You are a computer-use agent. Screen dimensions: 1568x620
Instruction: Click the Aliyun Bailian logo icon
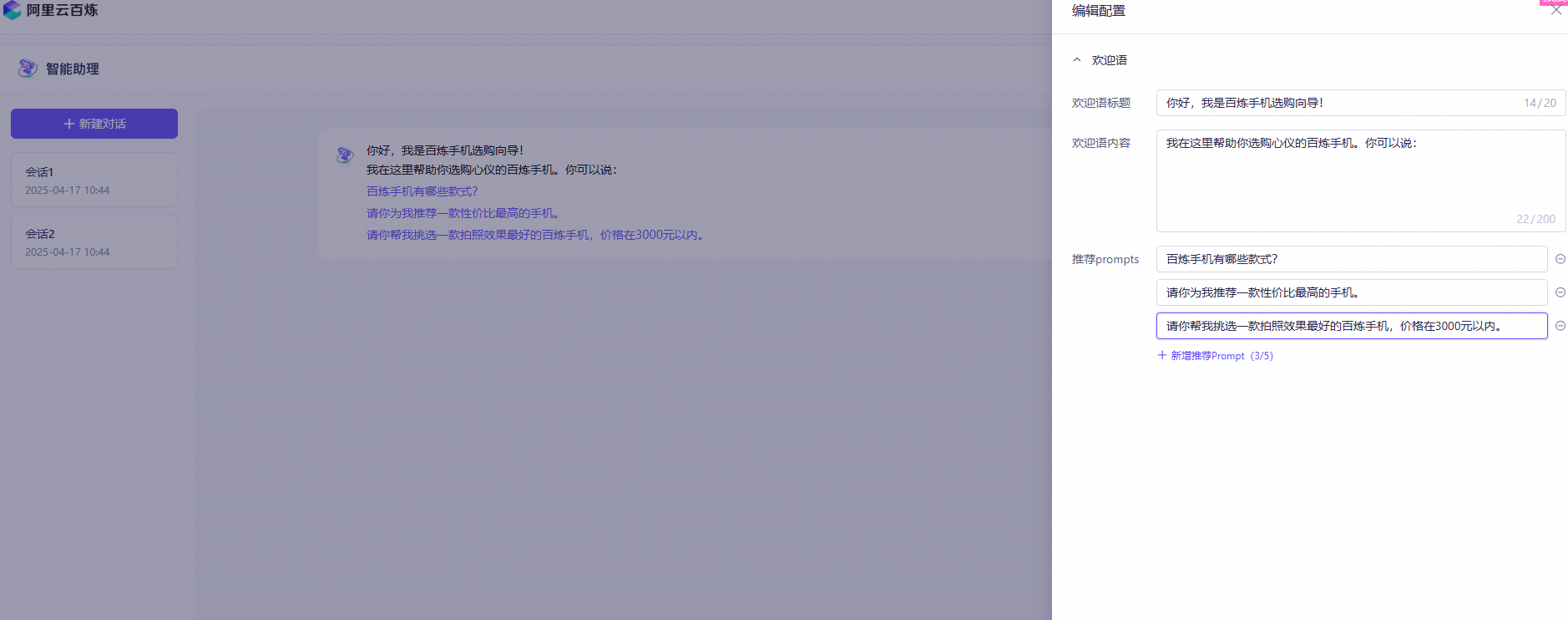point(12,10)
